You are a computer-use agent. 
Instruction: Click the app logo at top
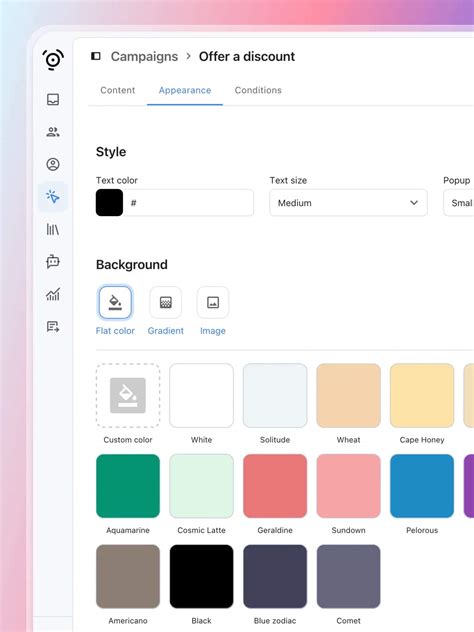pos(53,60)
